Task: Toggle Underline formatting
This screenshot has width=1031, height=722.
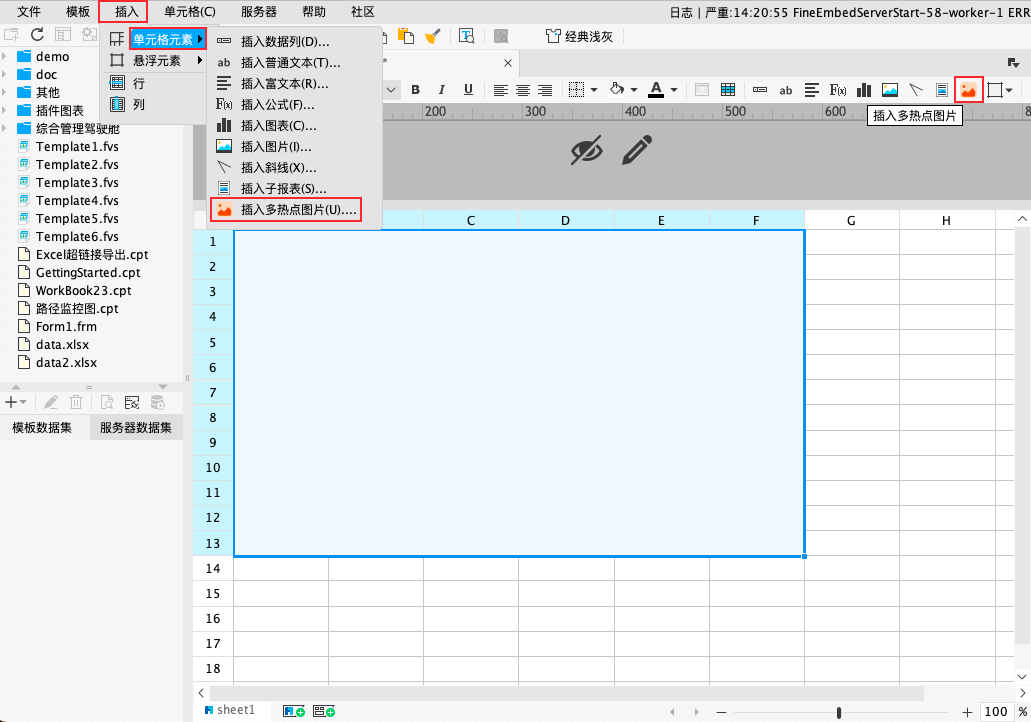Action: [468, 90]
